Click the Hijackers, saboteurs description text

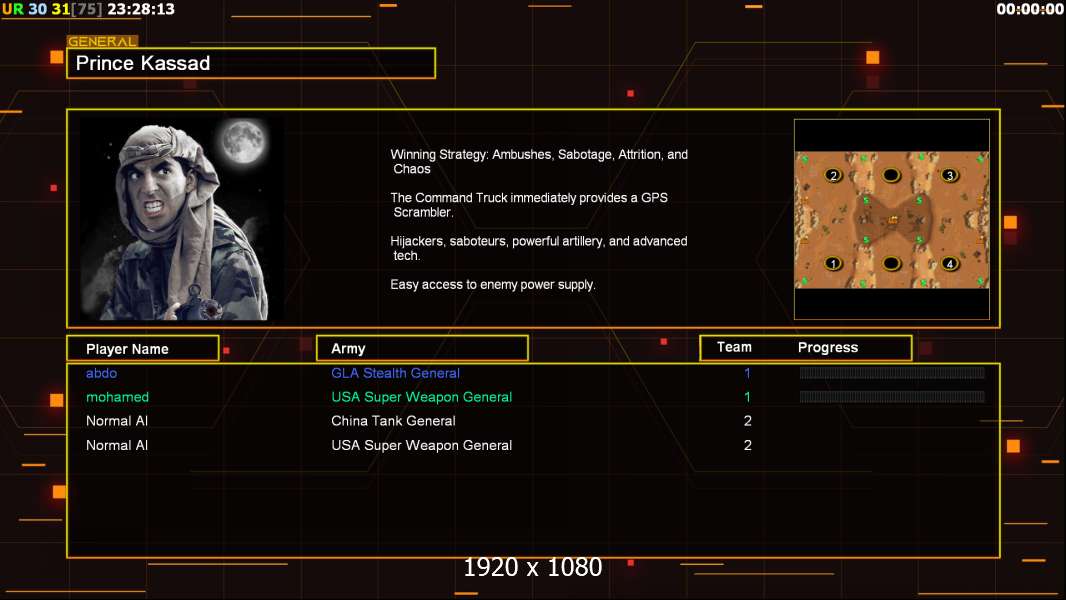coord(538,248)
